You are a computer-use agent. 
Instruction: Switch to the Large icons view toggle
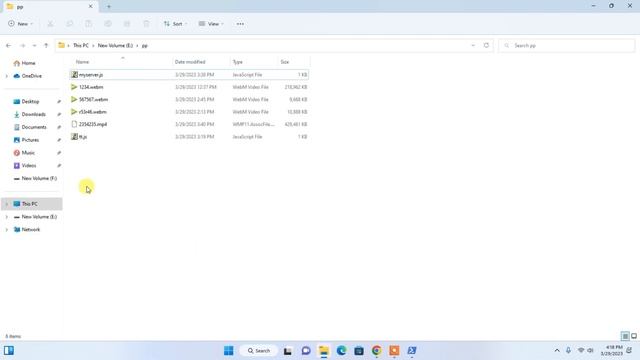click(634, 336)
